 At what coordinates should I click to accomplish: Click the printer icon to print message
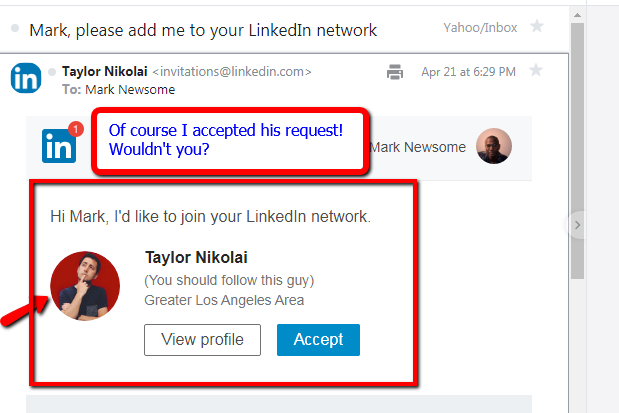pos(395,72)
